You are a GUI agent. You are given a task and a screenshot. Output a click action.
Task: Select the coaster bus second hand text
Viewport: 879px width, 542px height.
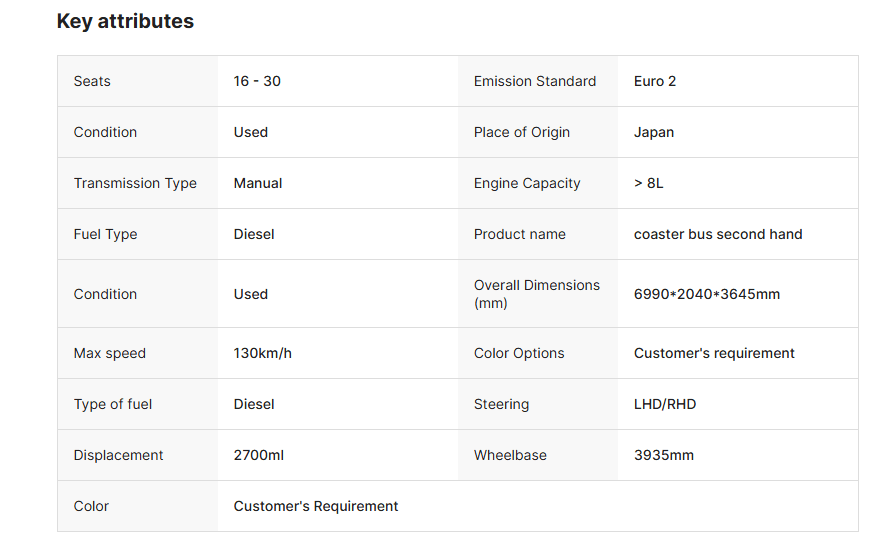[x=718, y=234]
